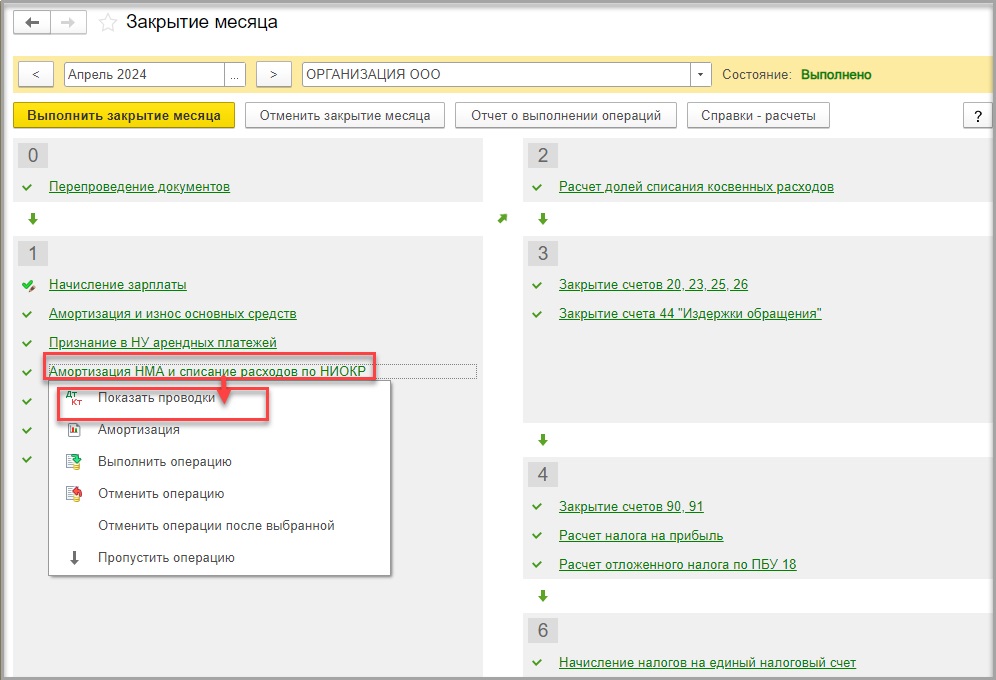This screenshot has width=996, height=680.
Task: Choose Отменить операцию from context menu
Action: pyautogui.click(x=161, y=493)
